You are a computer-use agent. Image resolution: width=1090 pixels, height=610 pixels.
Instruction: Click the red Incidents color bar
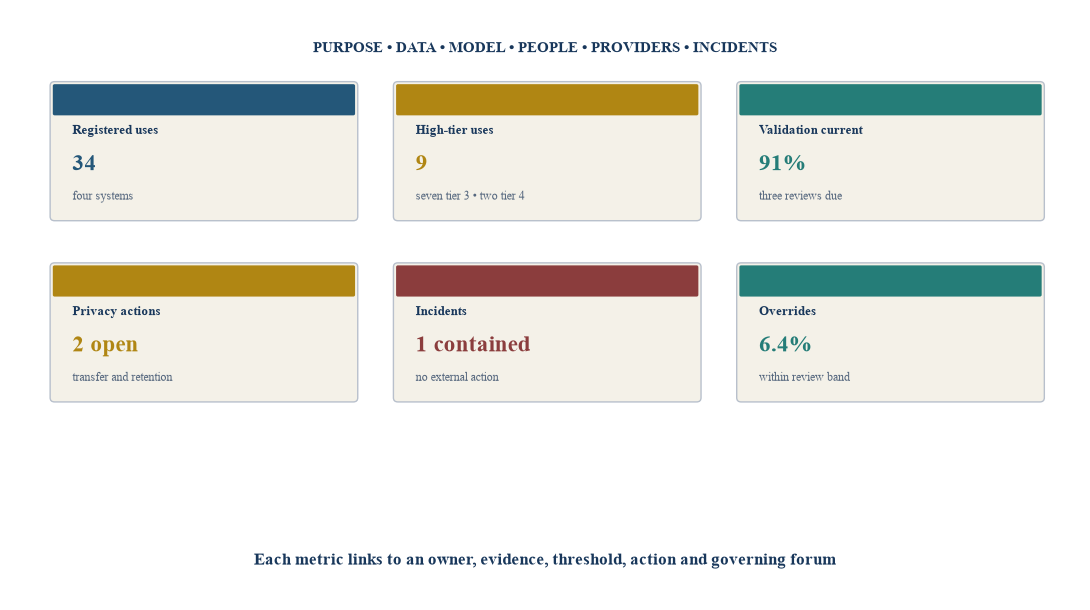click(x=547, y=281)
